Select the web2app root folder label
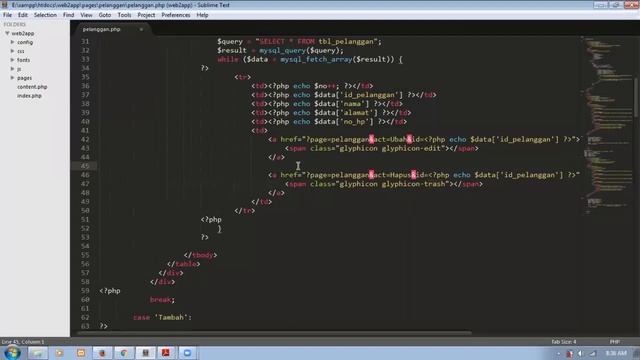Image resolution: width=640 pixels, height=360 pixels. point(23,33)
